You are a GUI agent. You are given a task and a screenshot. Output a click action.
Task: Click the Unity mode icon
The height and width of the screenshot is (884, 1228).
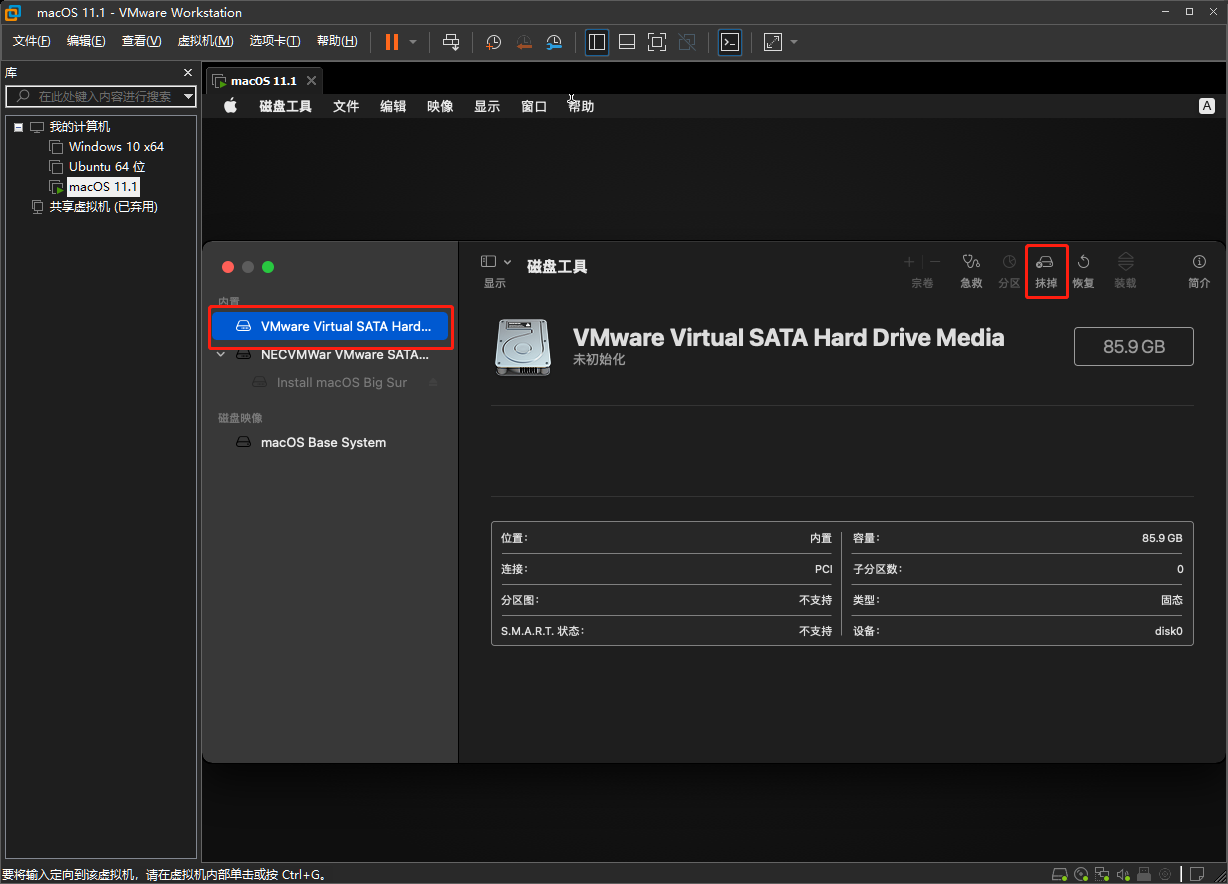[687, 42]
